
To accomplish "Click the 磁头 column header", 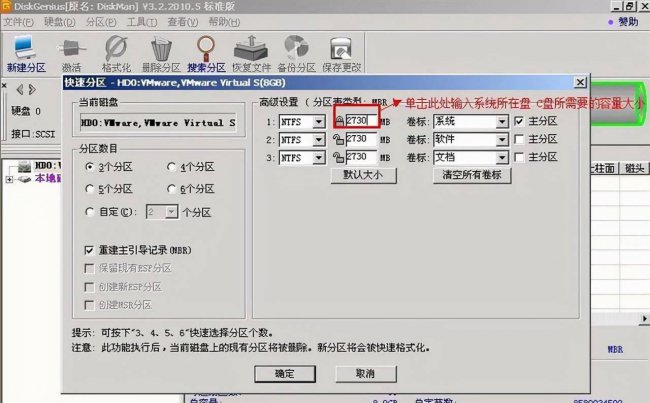I will pyautogui.click(x=634, y=168).
